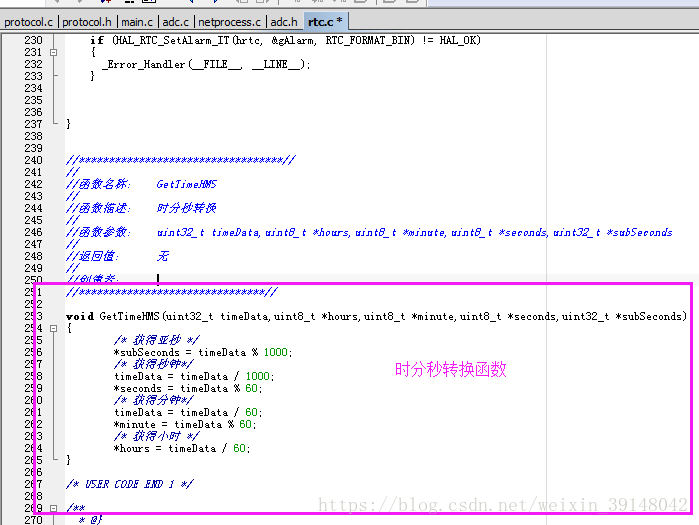Place cursor on HAL_RTC_SetAlarm_IT call
Viewport: 699px width, 525px height.
tap(171, 41)
